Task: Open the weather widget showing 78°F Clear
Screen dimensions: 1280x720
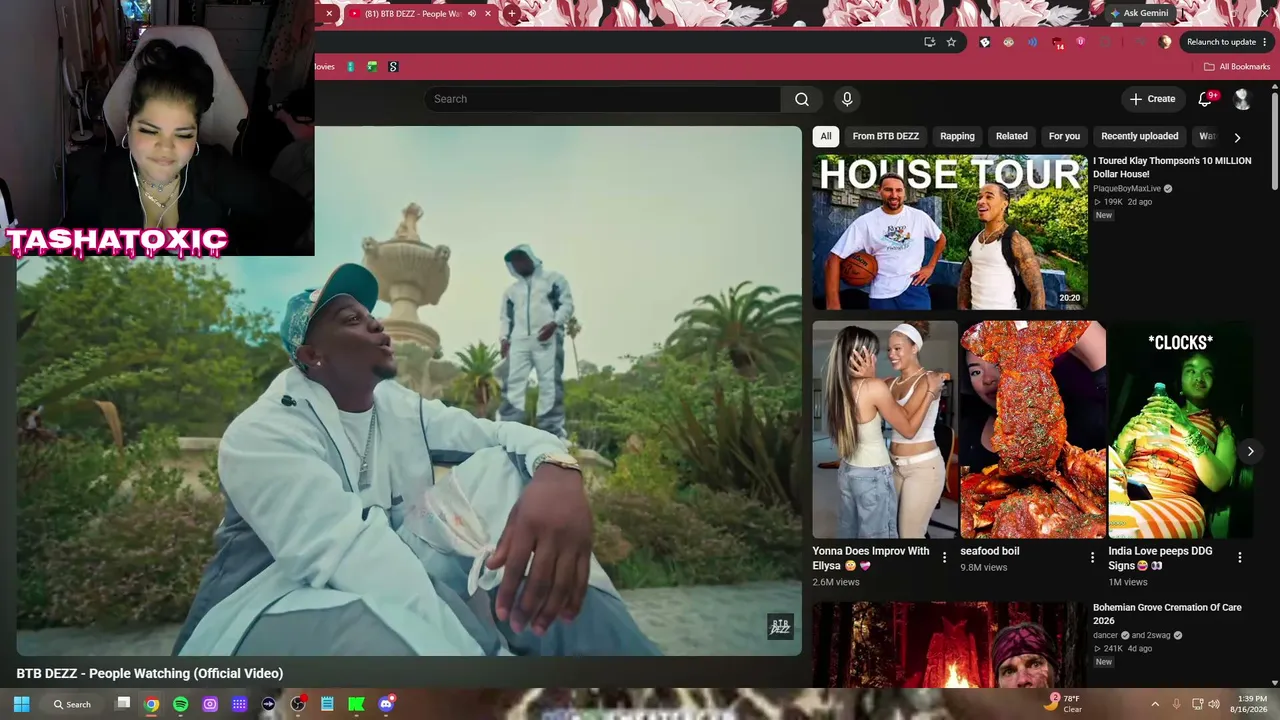Action: tap(1064, 704)
